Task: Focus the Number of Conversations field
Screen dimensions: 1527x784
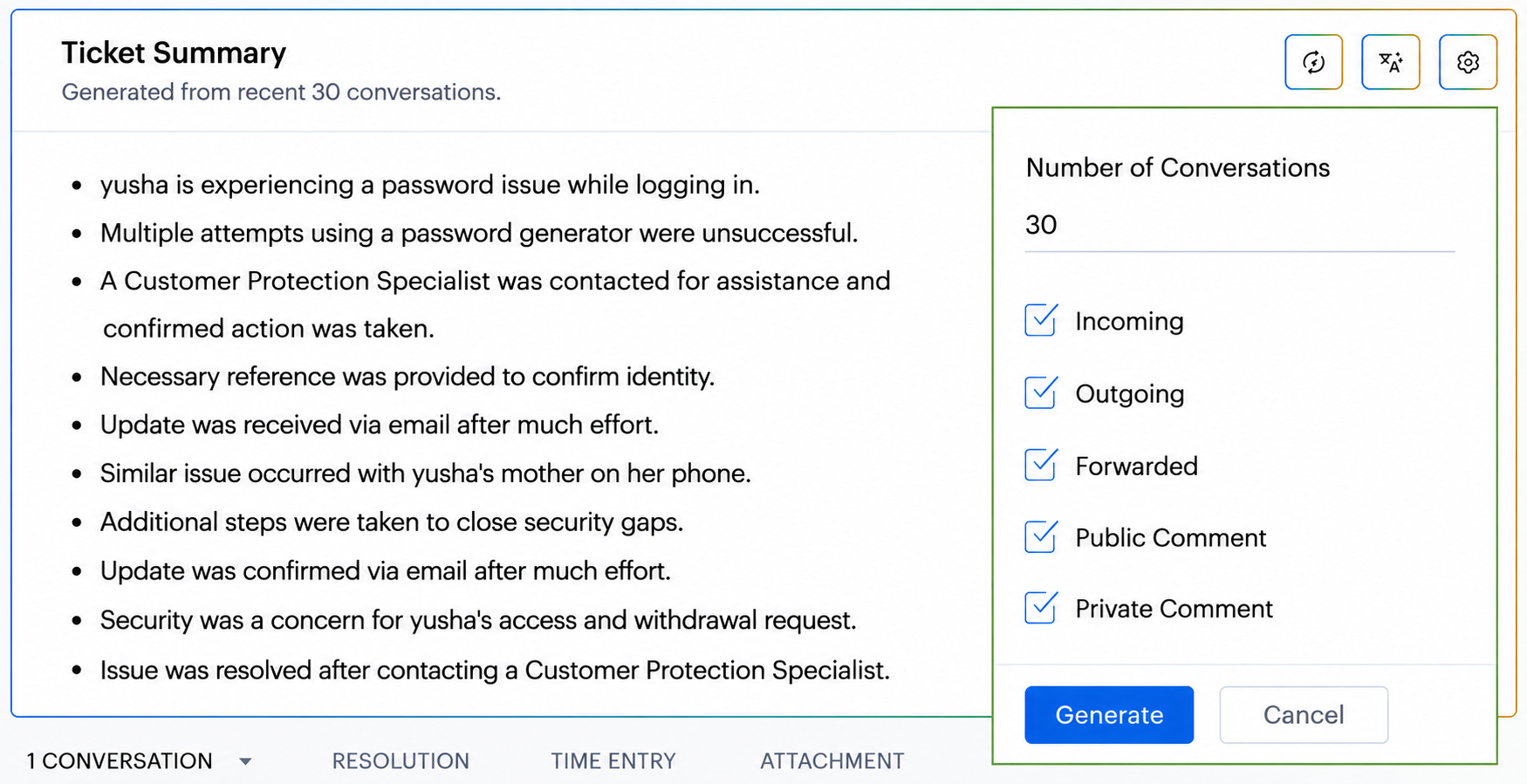Action: [1240, 225]
